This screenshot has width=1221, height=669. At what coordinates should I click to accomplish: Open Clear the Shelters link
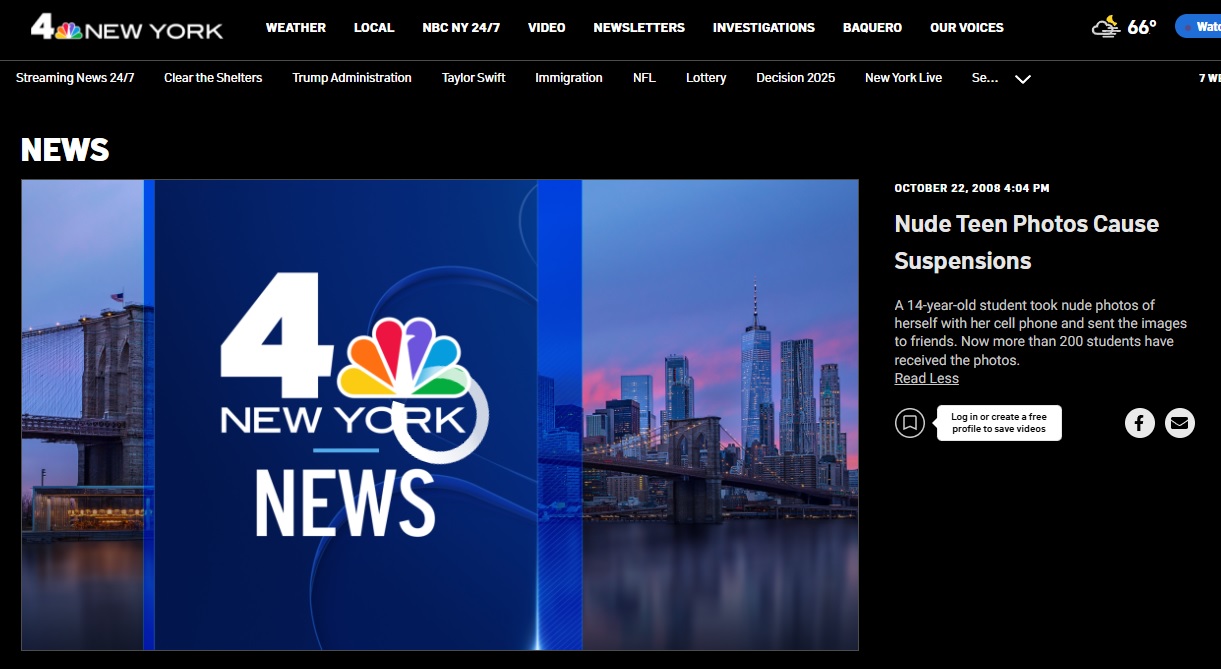click(x=213, y=78)
